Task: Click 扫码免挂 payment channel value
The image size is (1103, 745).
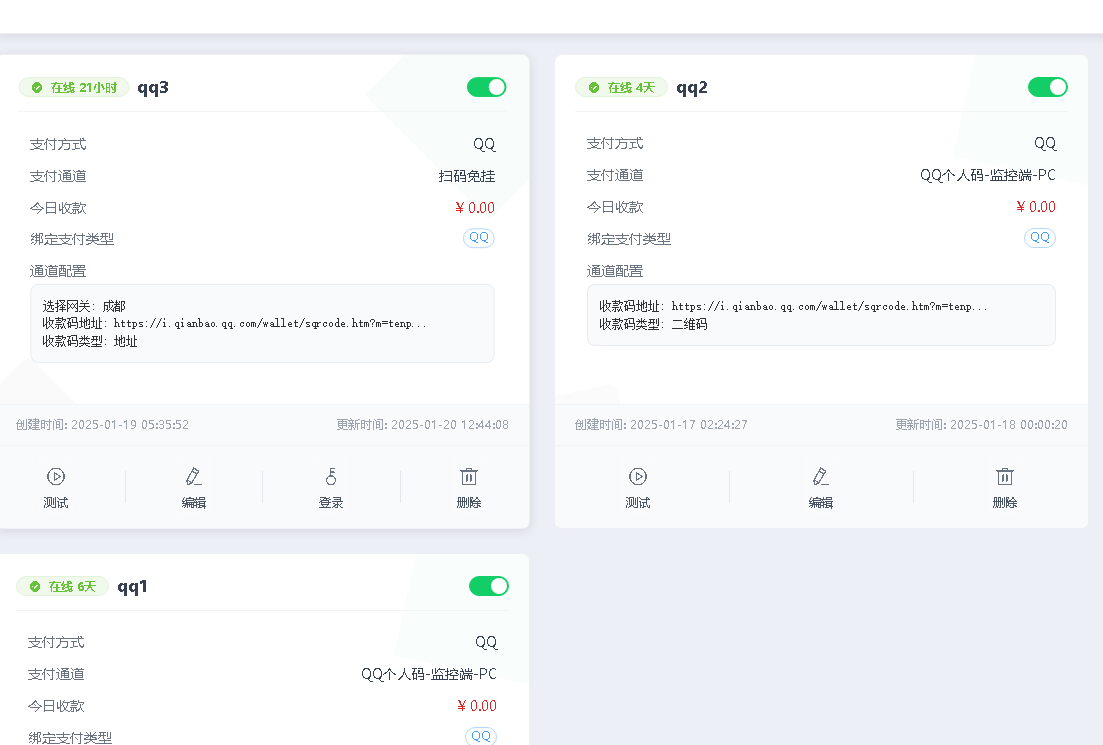Action: tap(467, 176)
